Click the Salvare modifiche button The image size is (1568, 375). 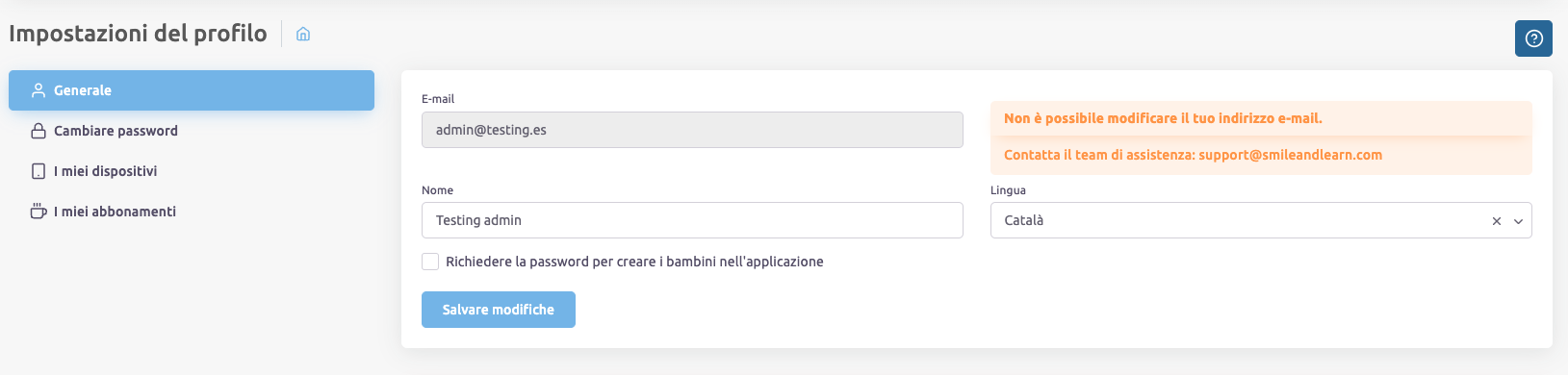coord(499,310)
